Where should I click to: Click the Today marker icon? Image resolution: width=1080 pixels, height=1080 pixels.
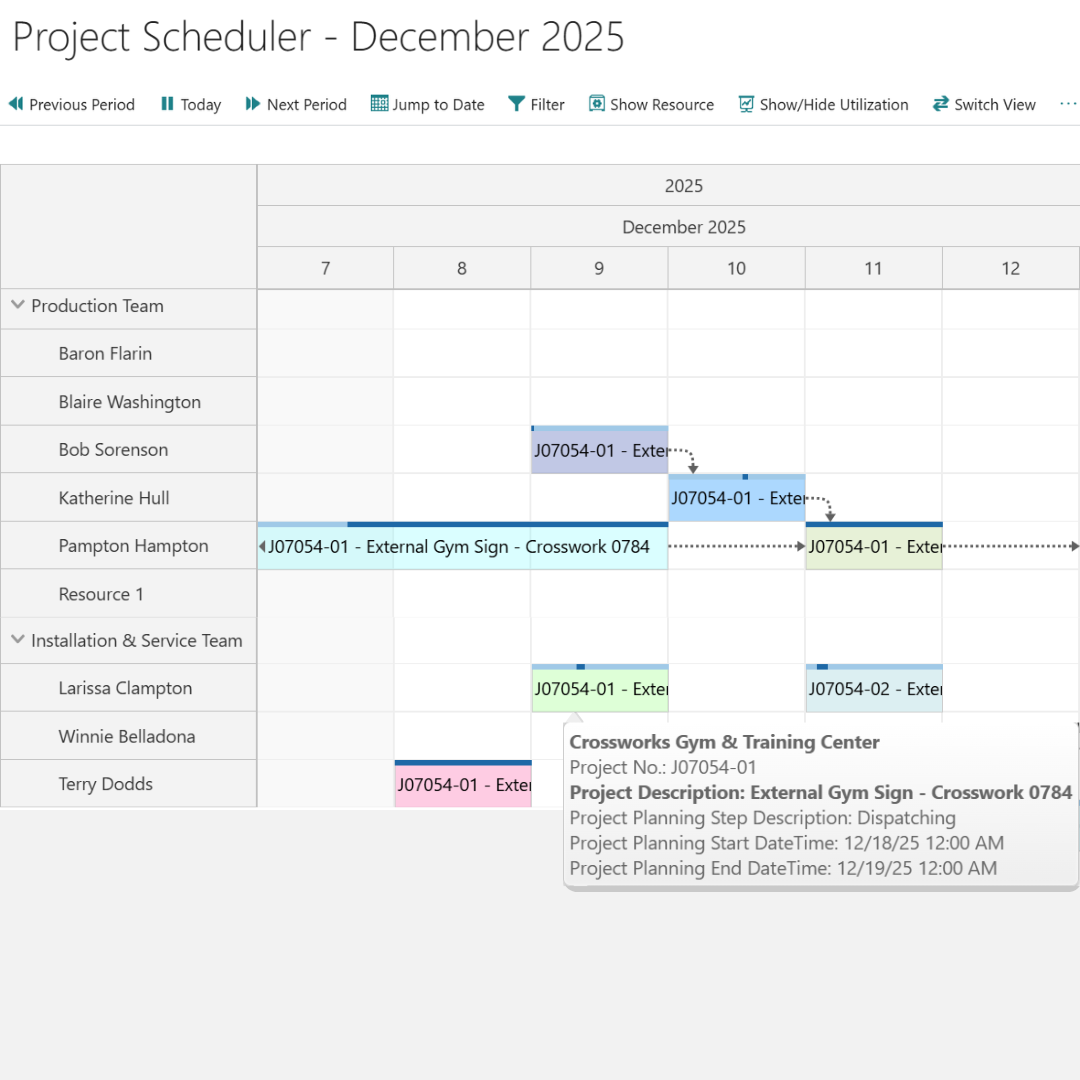167,104
